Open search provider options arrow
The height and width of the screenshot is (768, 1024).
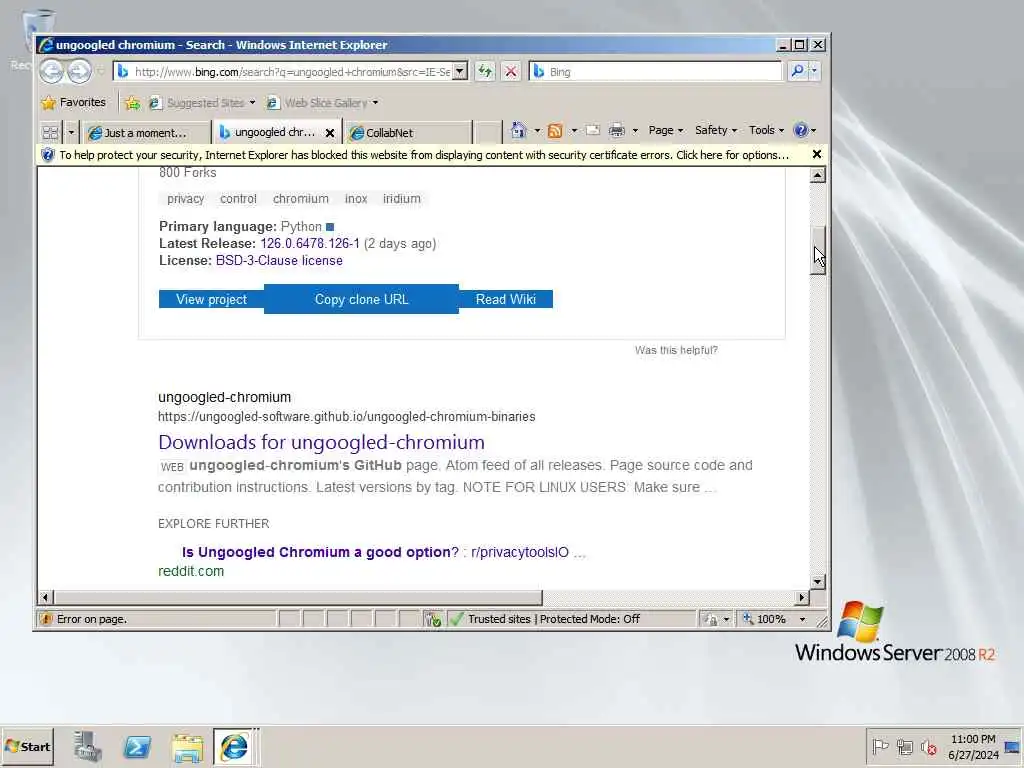point(814,71)
